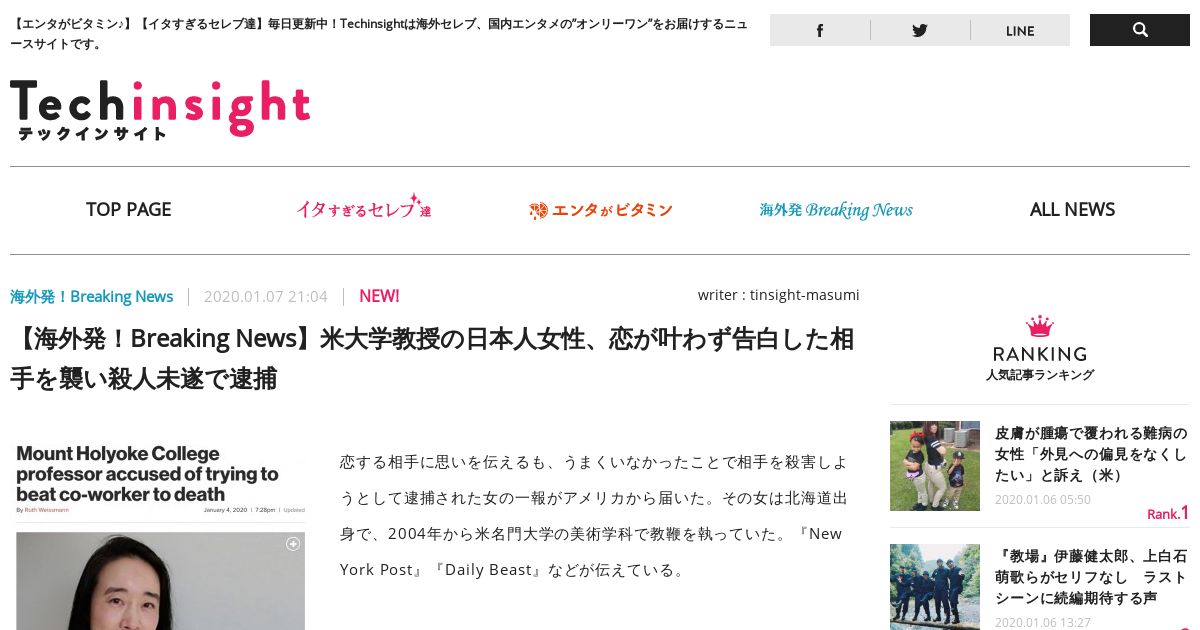Select the ALL NEWS menu item
Screen dimensions: 1200x630
click(1072, 209)
